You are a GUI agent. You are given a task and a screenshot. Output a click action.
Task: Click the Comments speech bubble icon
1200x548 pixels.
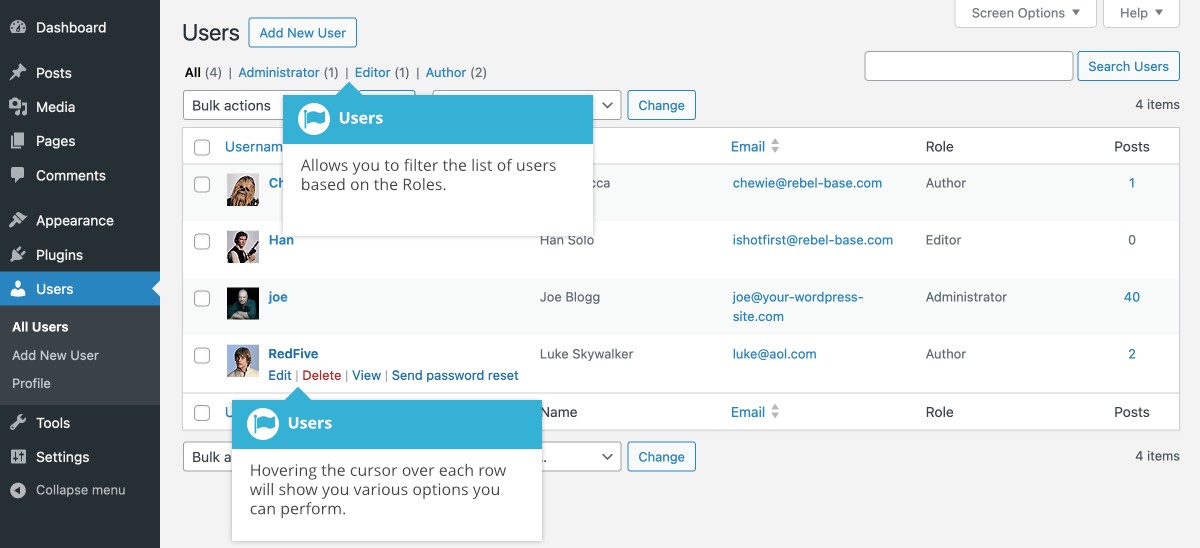click(18, 175)
